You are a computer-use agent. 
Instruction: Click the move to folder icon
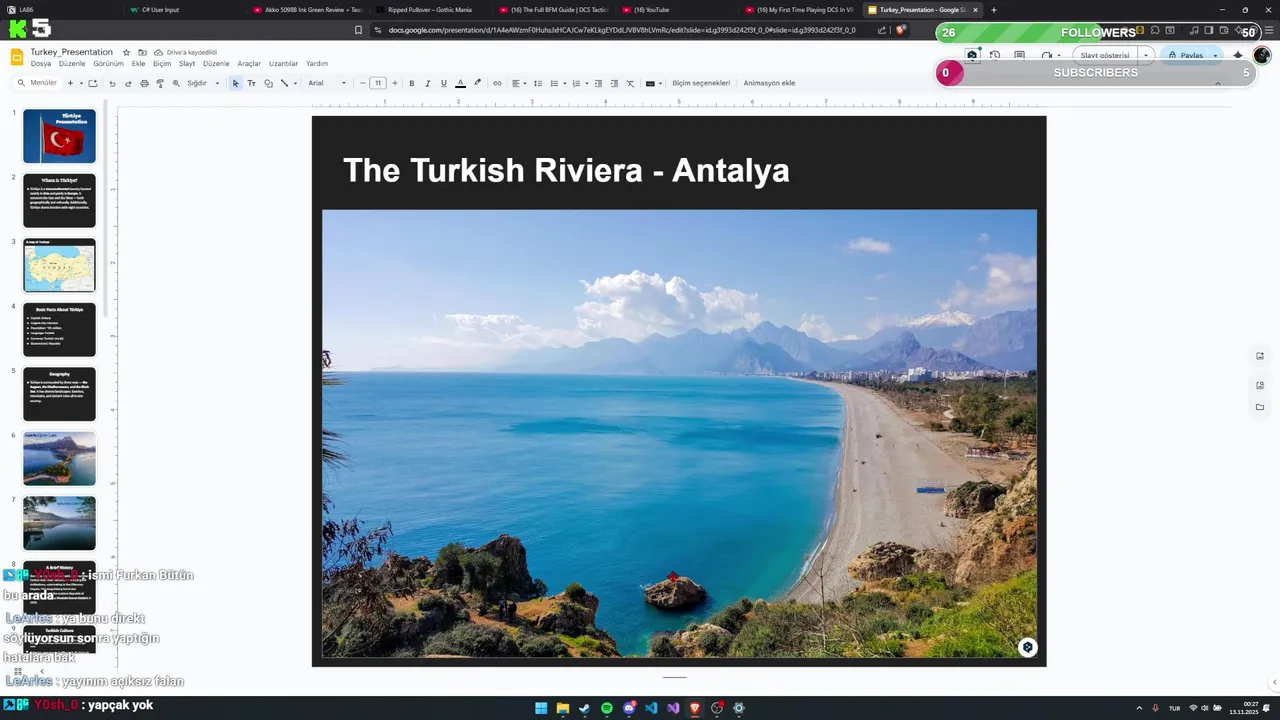click(142, 52)
